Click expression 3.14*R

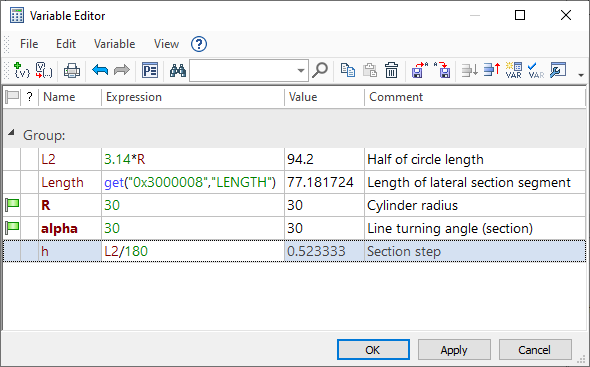click(125, 160)
